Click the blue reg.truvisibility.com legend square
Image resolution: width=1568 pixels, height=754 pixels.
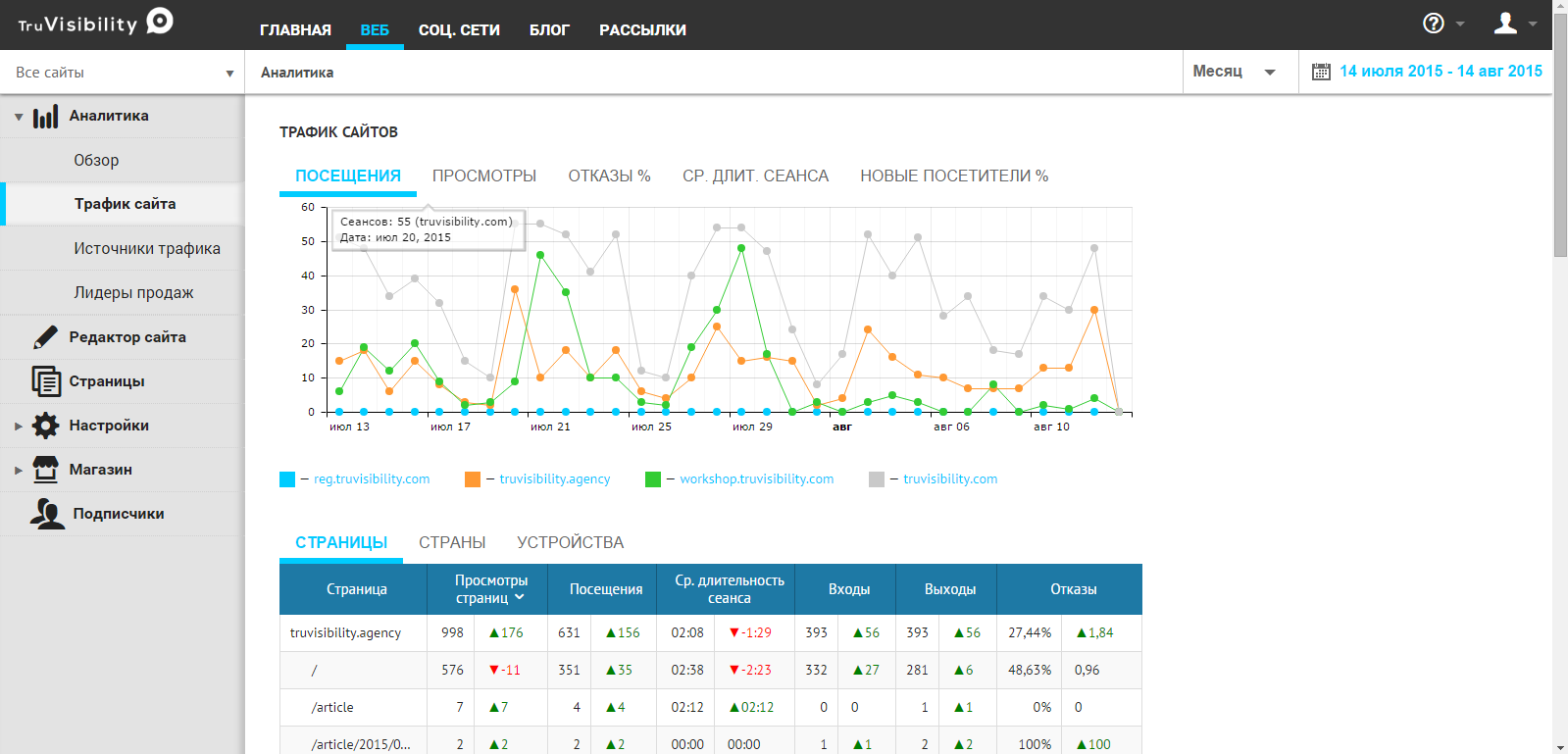click(x=287, y=479)
